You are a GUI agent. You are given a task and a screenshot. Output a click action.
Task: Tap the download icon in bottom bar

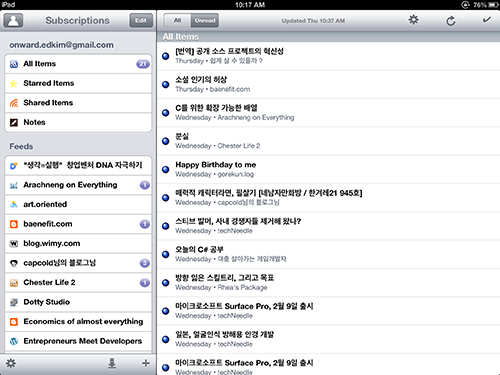pyautogui.click(x=112, y=363)
